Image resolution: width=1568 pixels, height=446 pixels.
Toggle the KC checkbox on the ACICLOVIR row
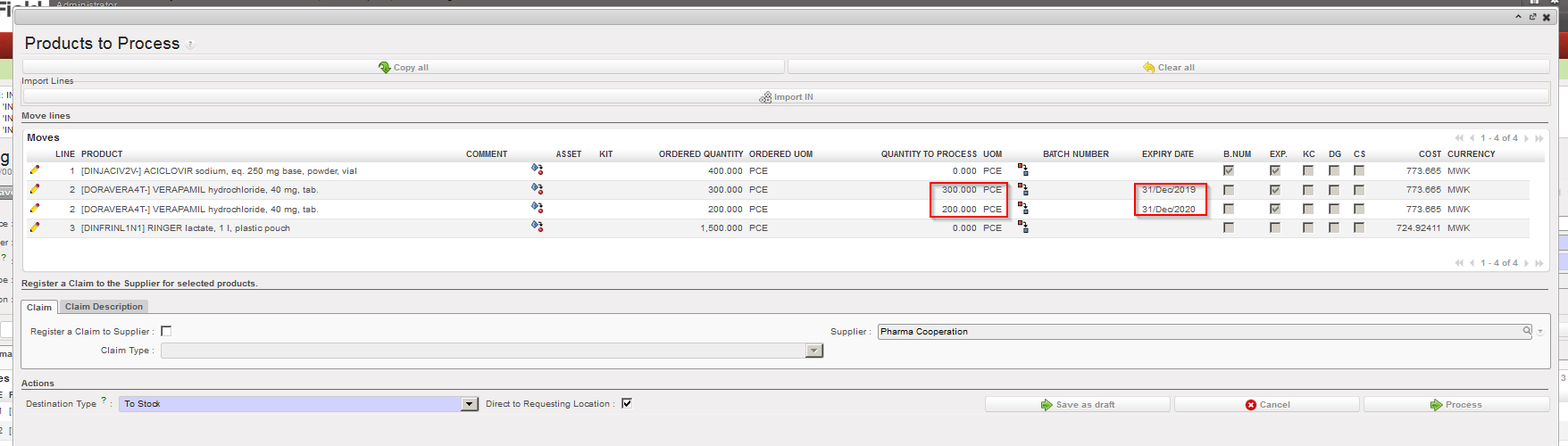1308,170
